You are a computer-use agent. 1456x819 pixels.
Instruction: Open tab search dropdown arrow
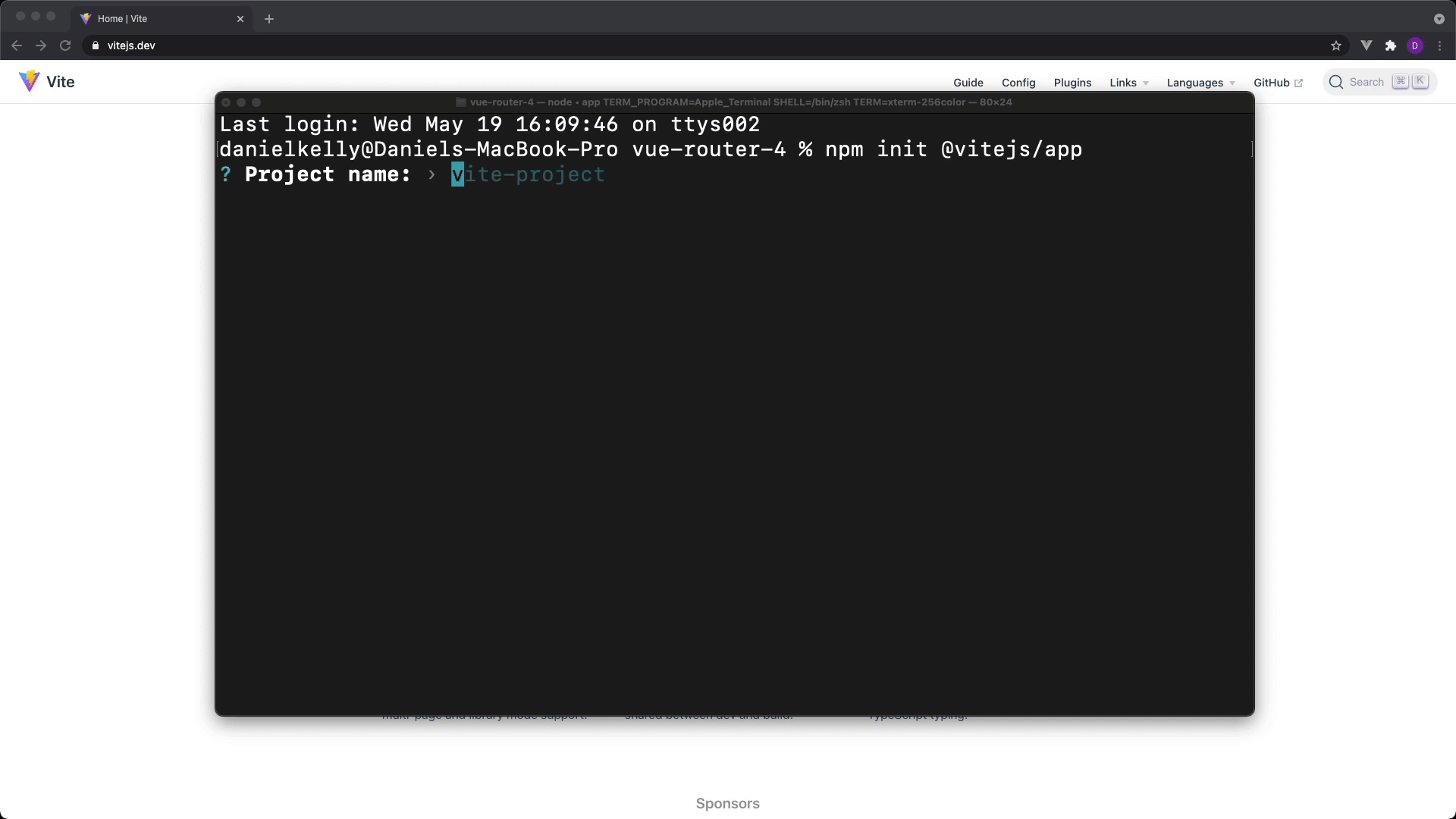1439,19
